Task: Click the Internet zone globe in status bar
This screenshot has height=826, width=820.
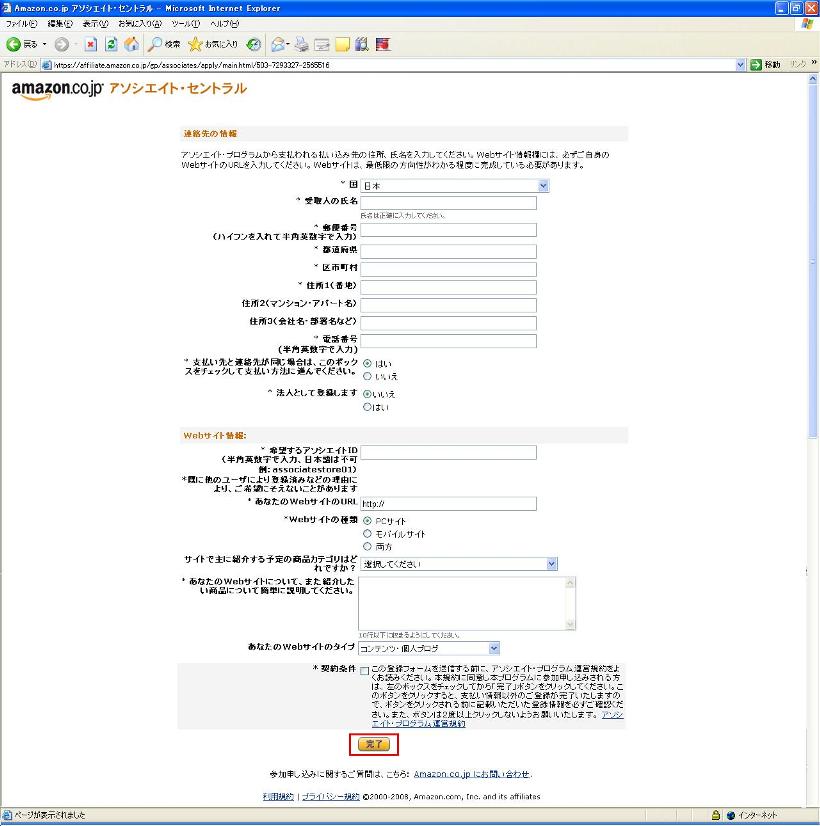Action: click(x=730, y=815)
